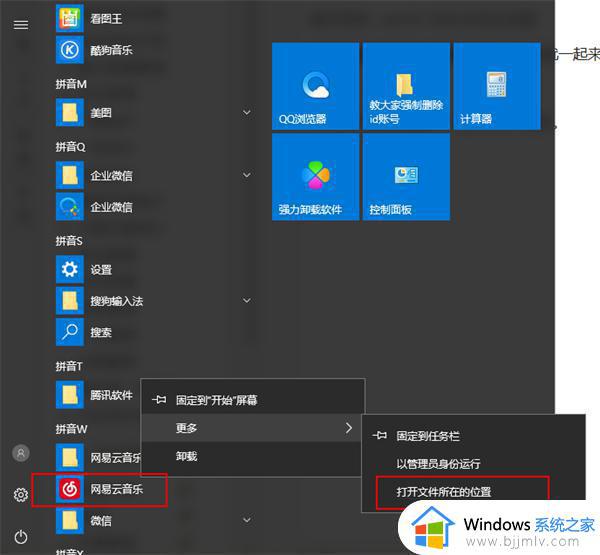
Task: Launch the 看图王 app icon
Action: click(70, 18)
